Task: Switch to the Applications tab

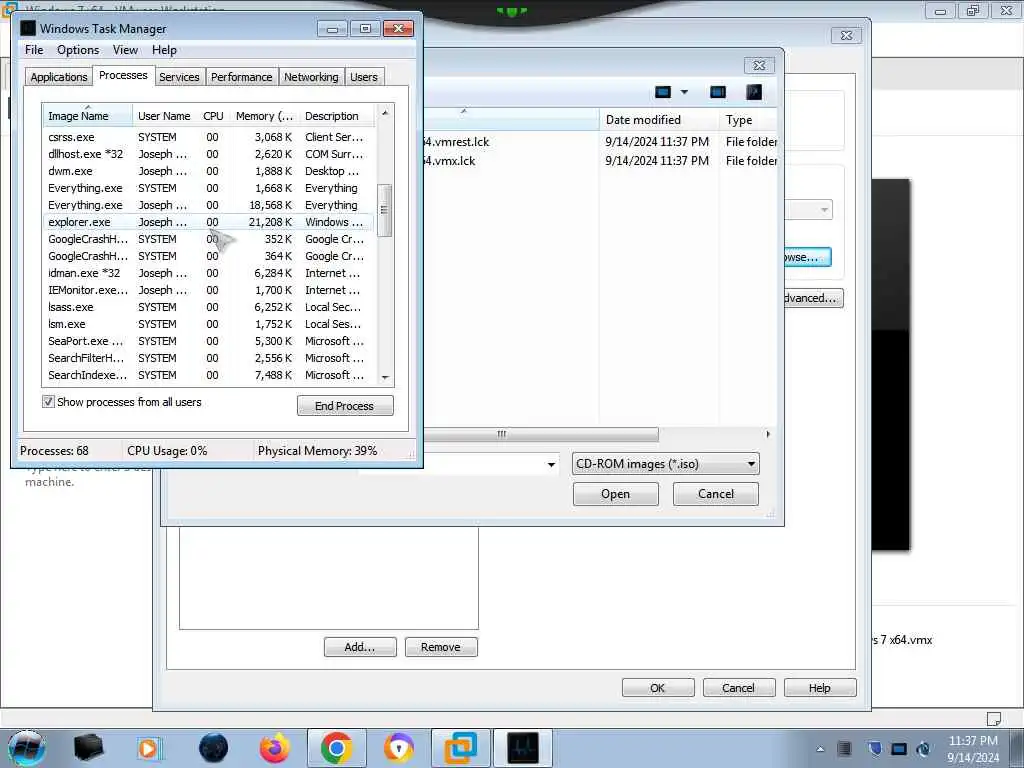Action: 59,77
